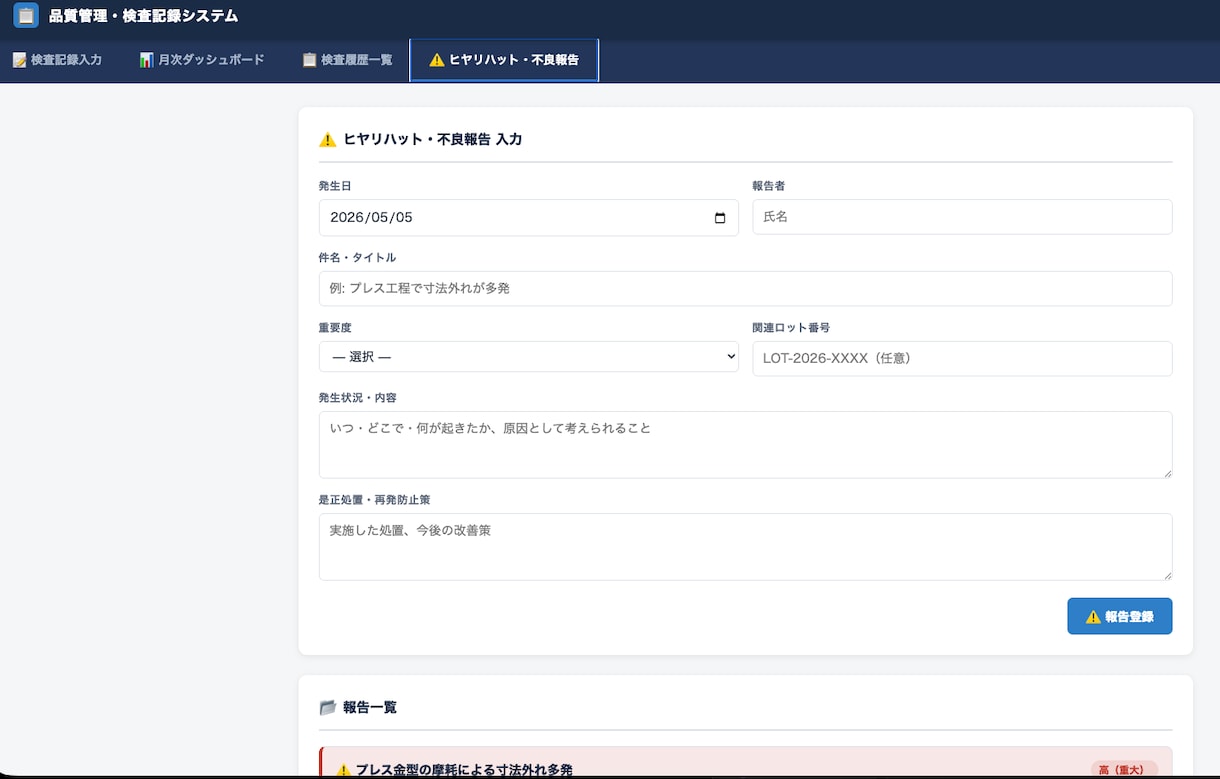Submit with the 報告登録 button
The width and height of the screenshot is (1220, 779).
(x=1120, y=616)
